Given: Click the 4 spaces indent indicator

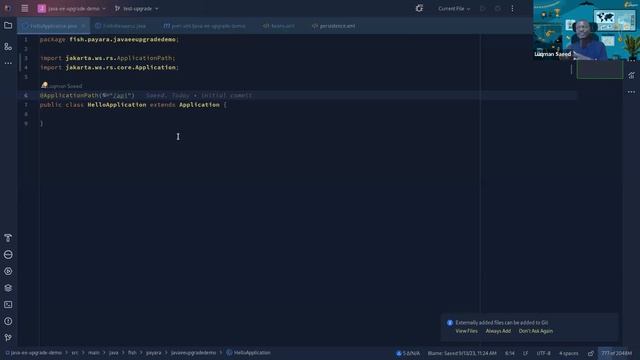Looking at the screenshot, I should [x=569, y=353].
